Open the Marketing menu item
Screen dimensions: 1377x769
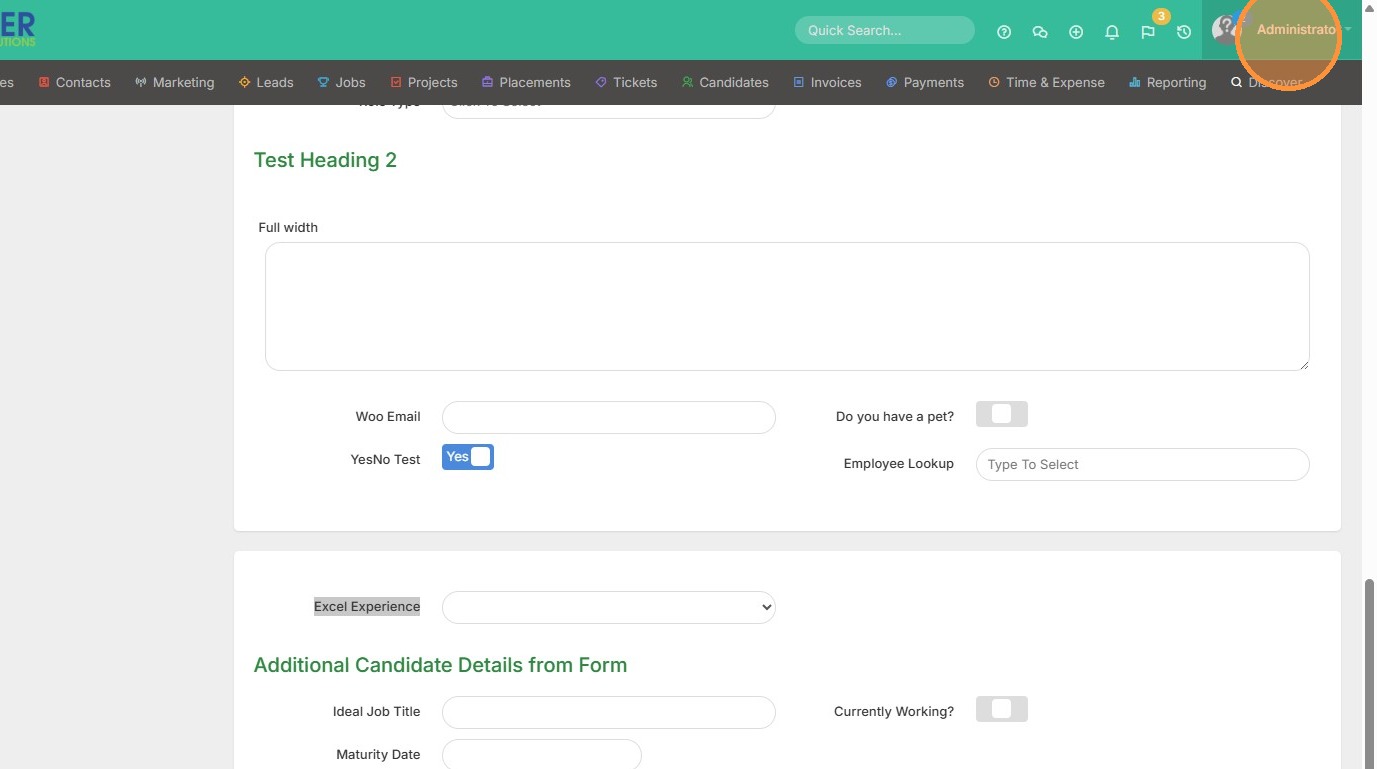(175, 82)
